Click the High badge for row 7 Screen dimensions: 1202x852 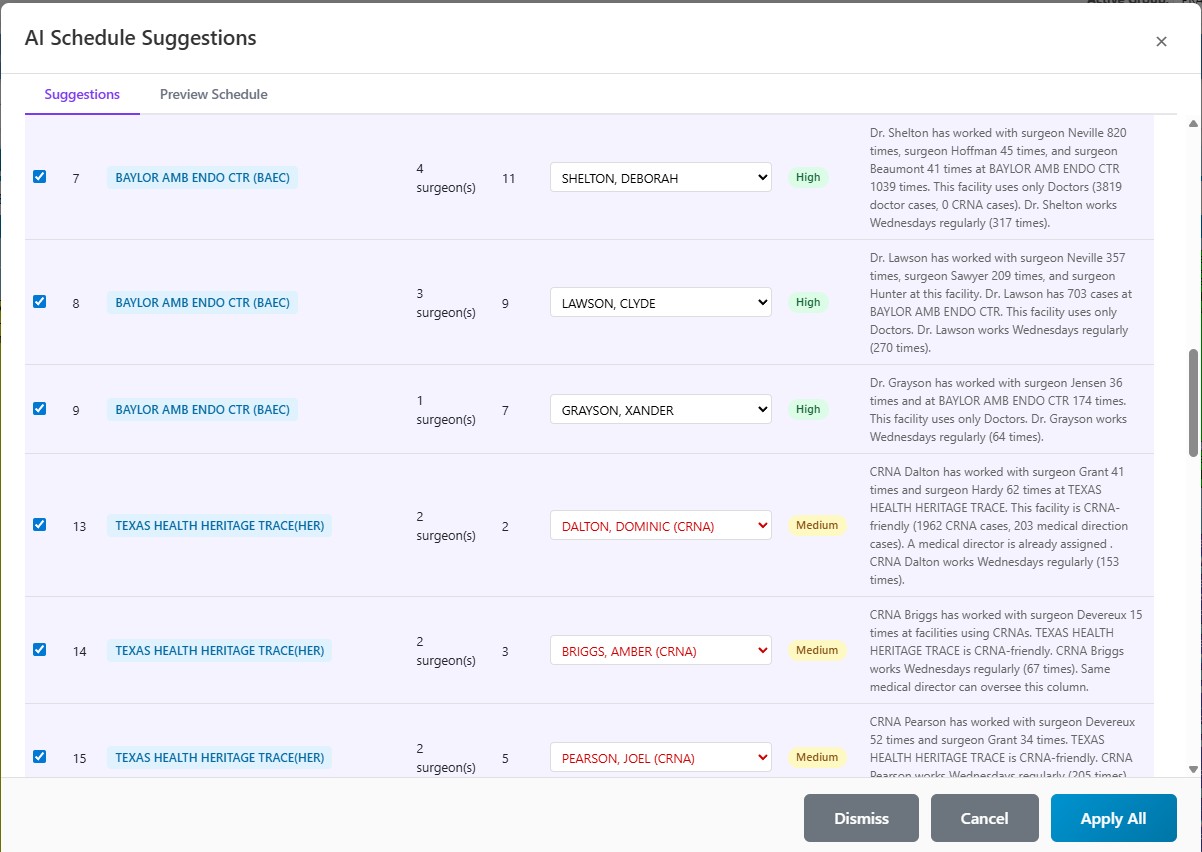(x=808, y=177)
